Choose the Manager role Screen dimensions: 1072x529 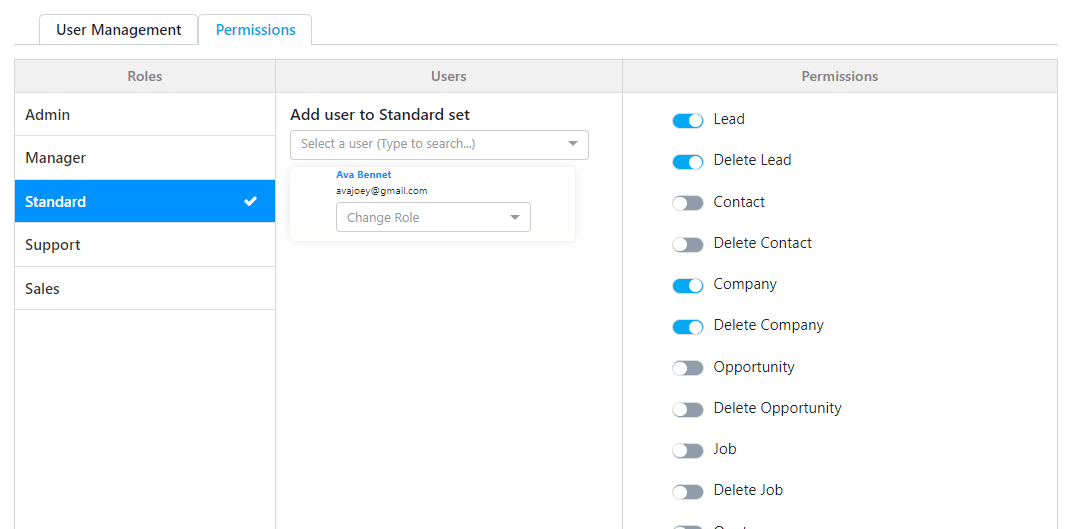145,158
